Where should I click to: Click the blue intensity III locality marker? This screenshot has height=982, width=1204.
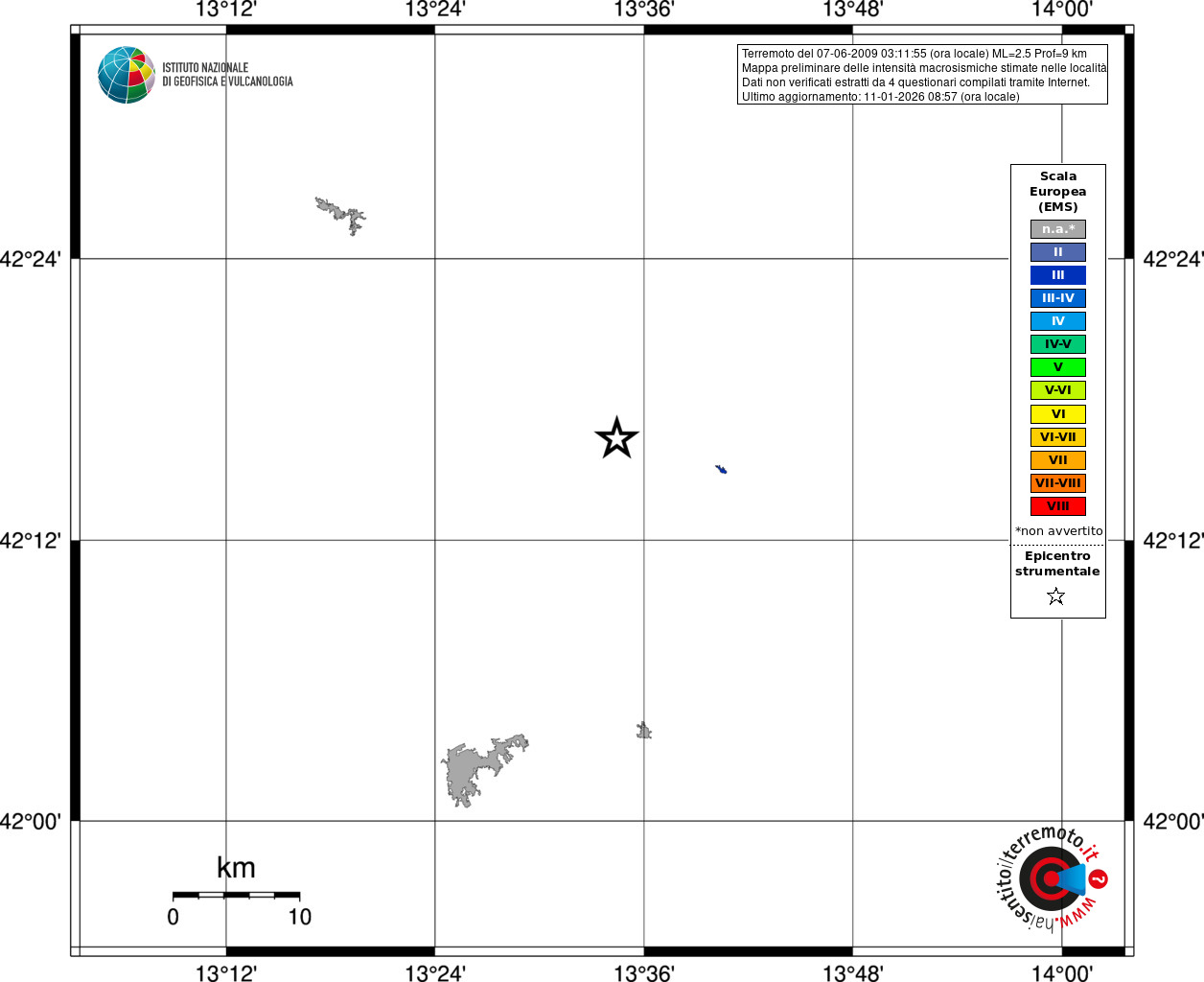click(721, 469)
